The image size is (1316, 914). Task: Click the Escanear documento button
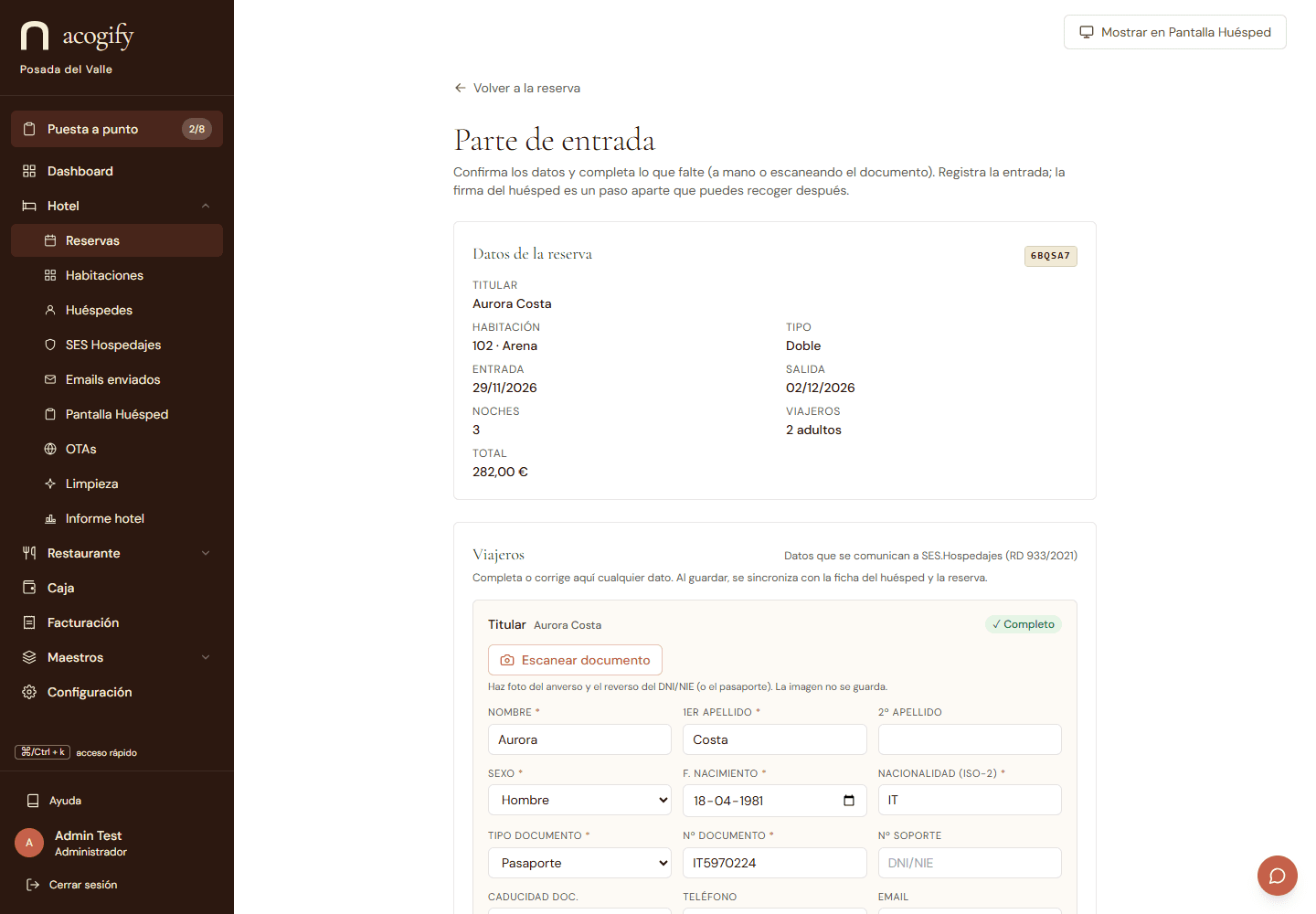point(575,660)
